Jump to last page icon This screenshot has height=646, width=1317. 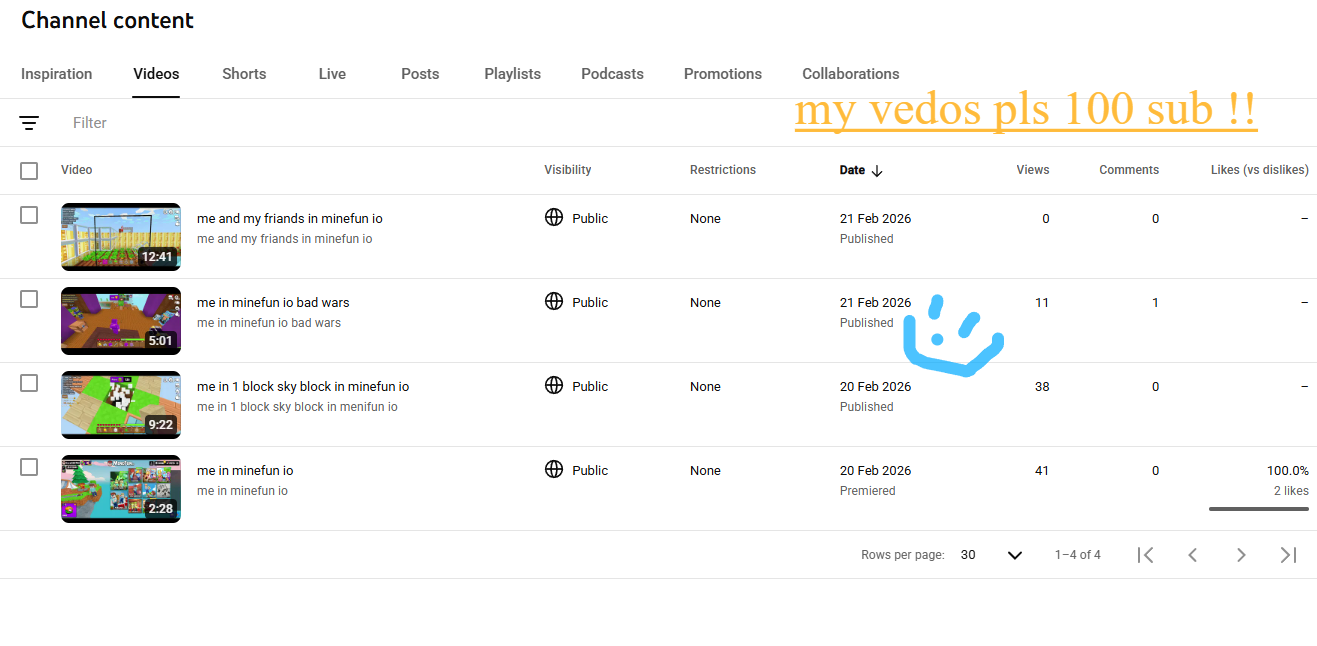tap(1288, 555)
